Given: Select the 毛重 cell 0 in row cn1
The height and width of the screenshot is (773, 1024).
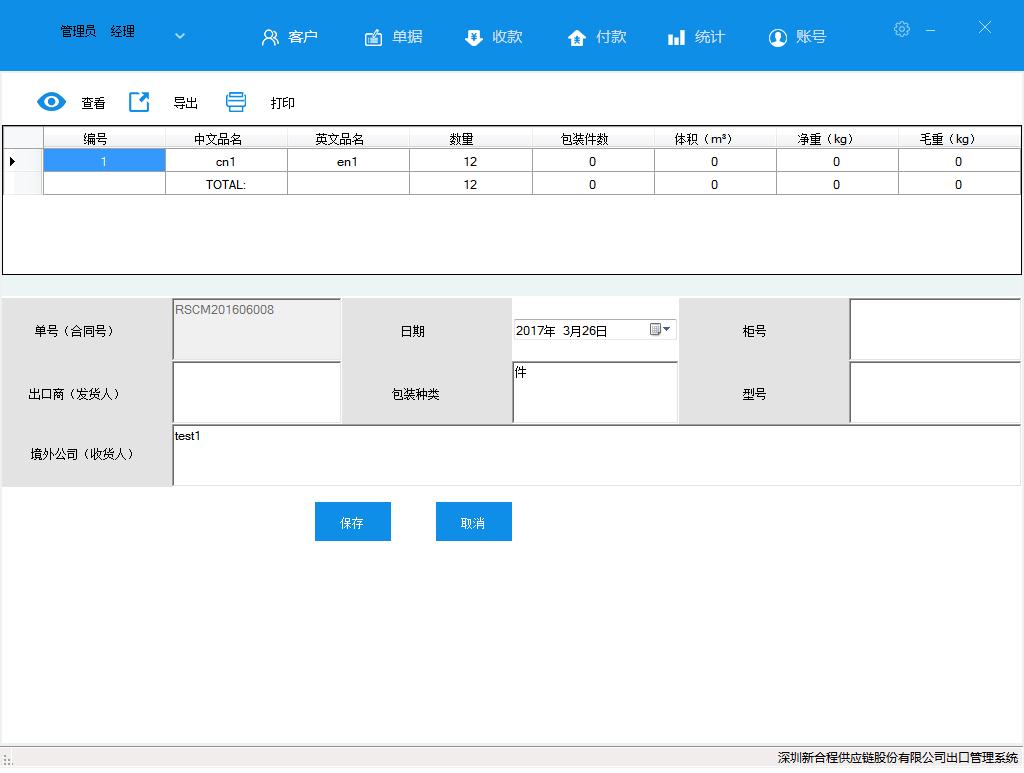Looking at the screenshot, I should click(959, 161).
